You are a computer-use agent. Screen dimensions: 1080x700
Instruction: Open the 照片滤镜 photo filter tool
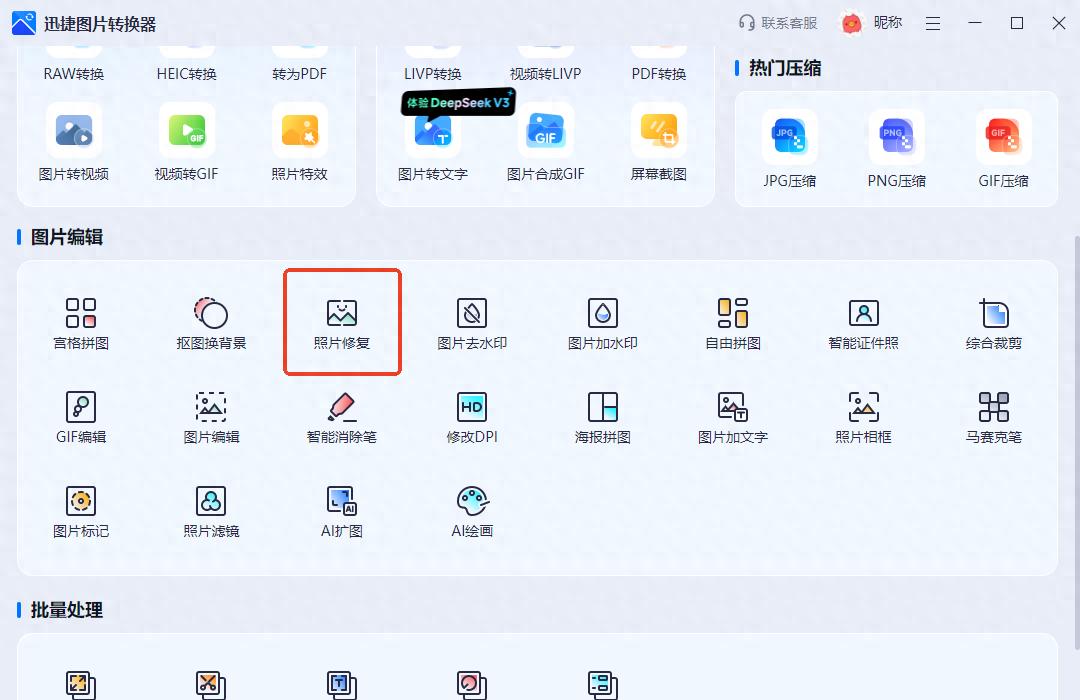tap(211, 509)
